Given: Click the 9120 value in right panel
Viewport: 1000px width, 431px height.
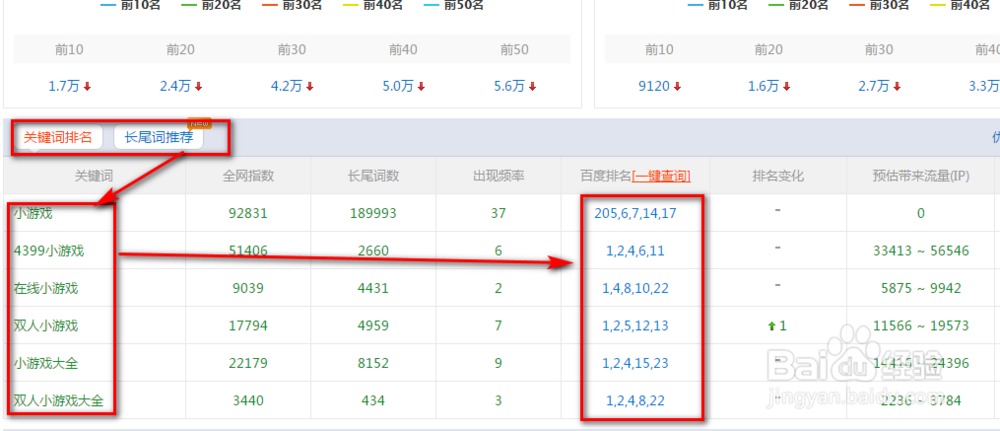Looking at the screenshot, I should [655, 86].
